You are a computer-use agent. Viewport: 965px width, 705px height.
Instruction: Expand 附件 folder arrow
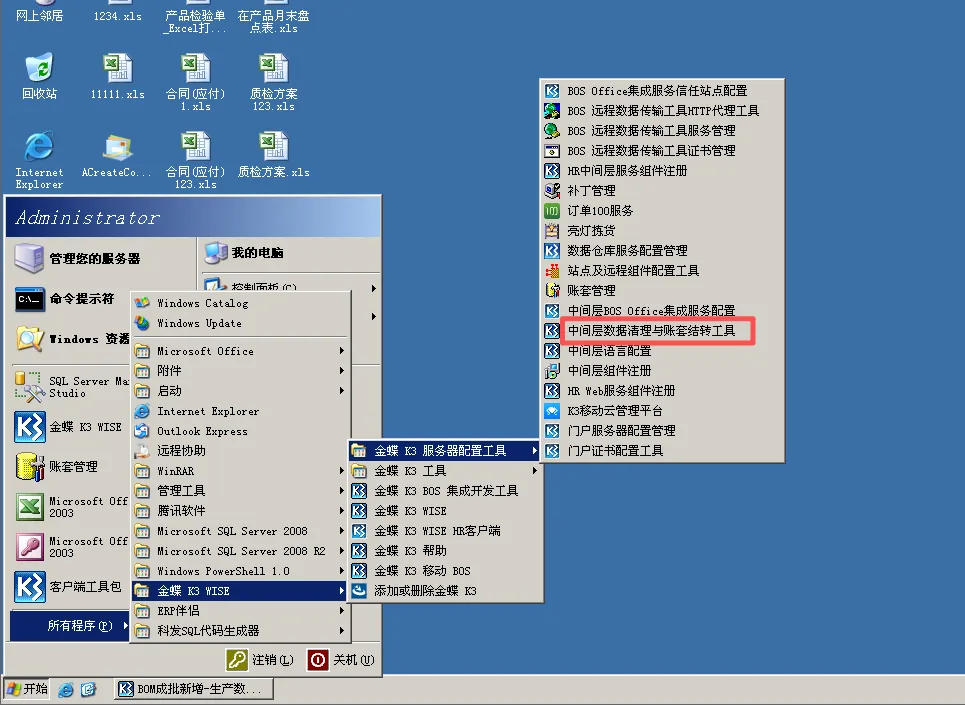(341, 371)
